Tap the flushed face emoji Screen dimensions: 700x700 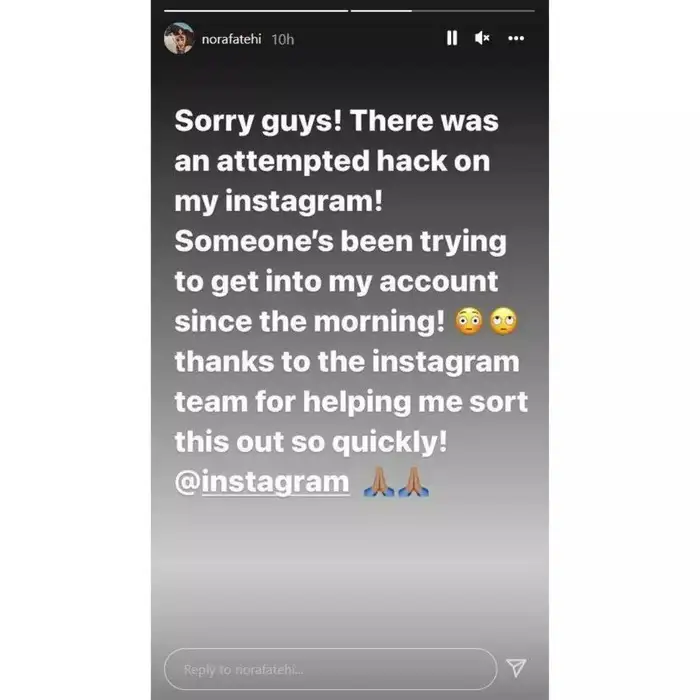coord(468,321)
